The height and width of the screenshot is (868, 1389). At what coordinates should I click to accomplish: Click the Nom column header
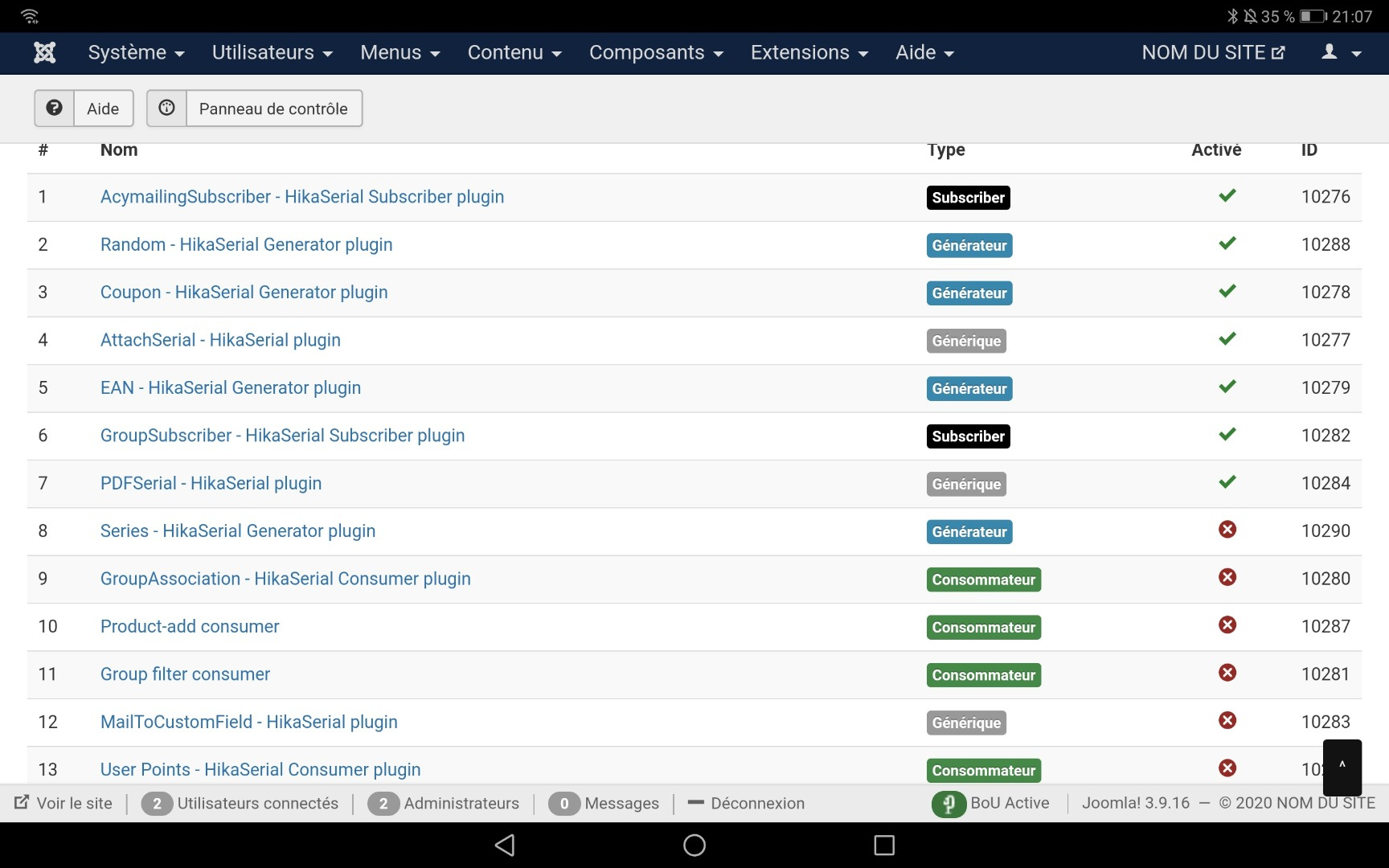click(119, 150)
